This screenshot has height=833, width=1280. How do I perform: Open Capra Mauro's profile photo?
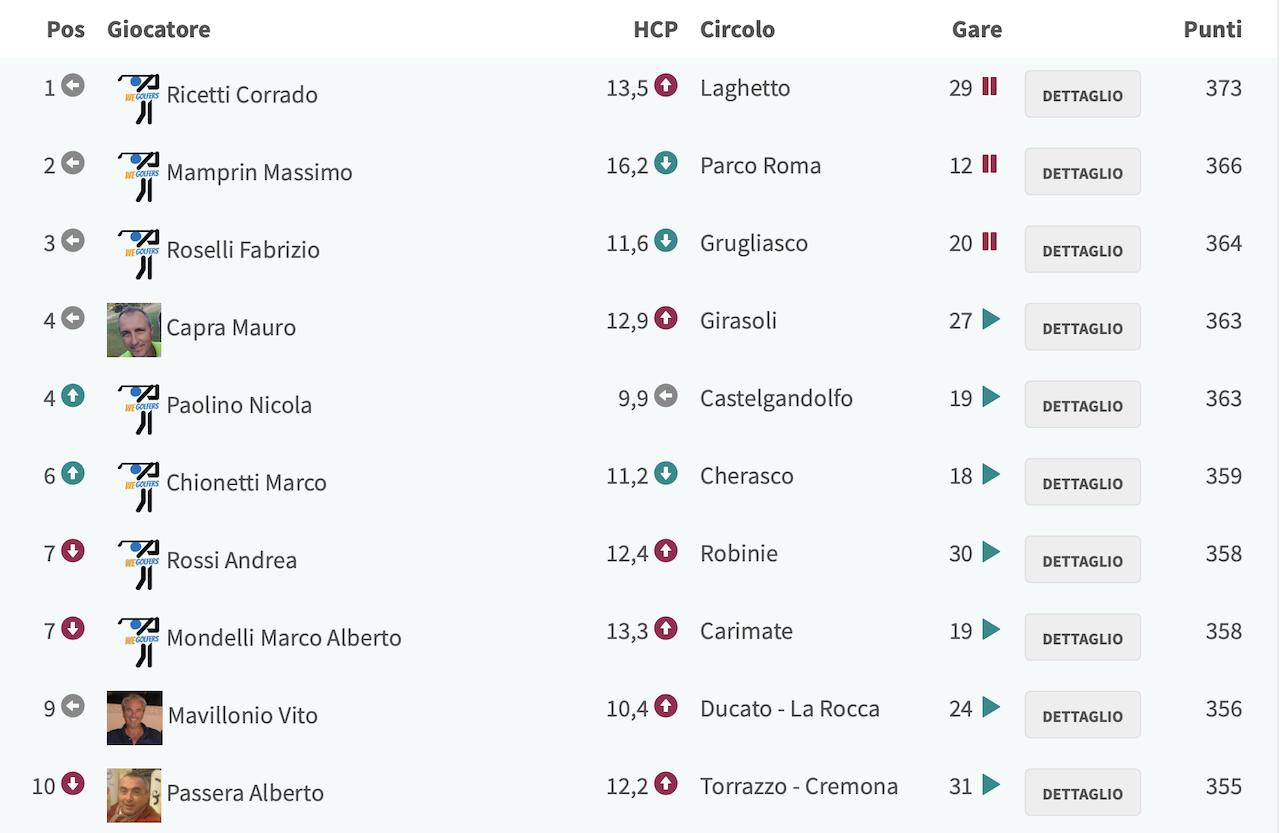pyautogui.click(x=134, y=330)
